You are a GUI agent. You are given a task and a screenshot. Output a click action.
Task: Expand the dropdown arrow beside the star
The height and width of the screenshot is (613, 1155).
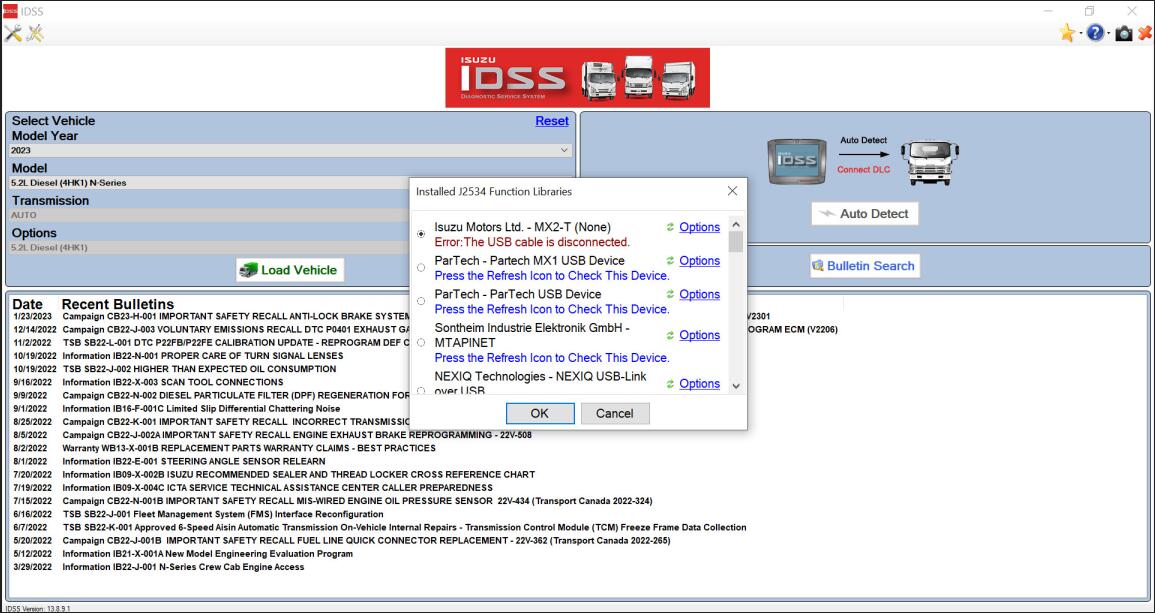click(x=1081, y=34)
